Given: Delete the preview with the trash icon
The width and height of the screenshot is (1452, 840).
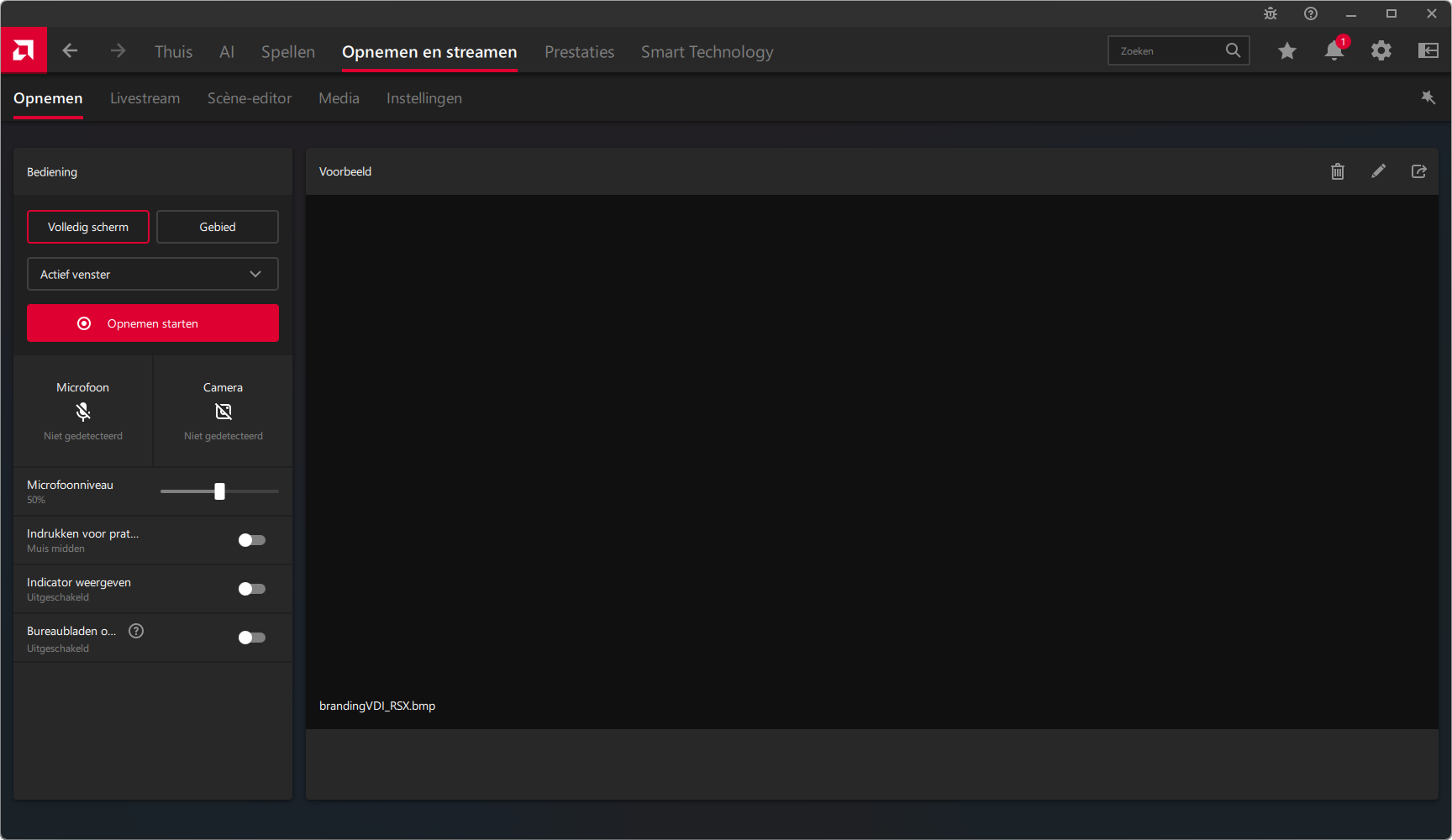Looking at the screenshot, I should tap(1338, 172).
